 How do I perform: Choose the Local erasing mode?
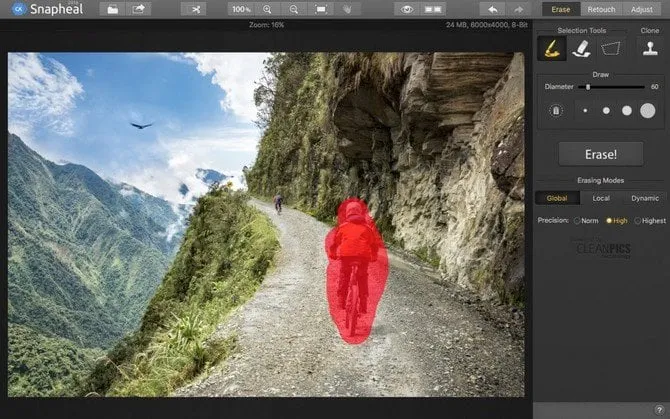coord(601,198)
